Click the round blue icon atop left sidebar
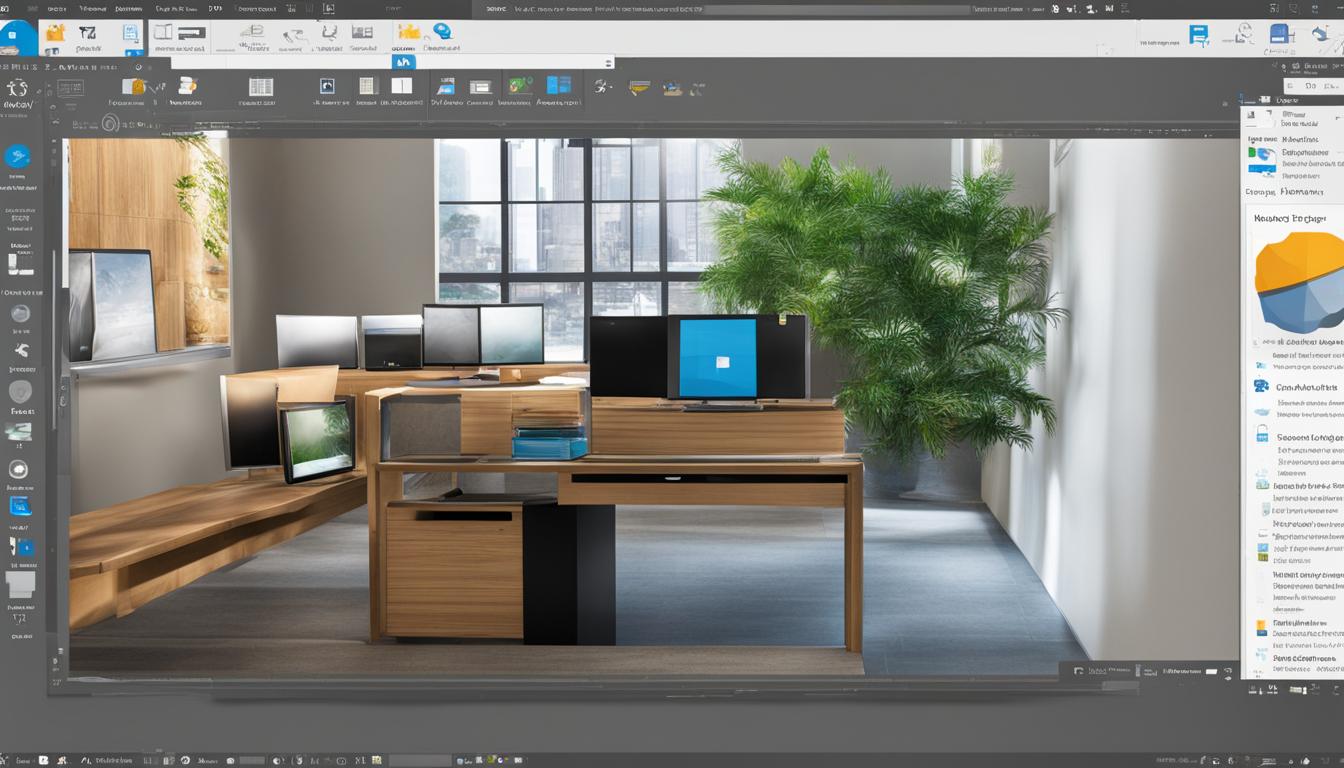1344x768 pixels. point(18,156)
